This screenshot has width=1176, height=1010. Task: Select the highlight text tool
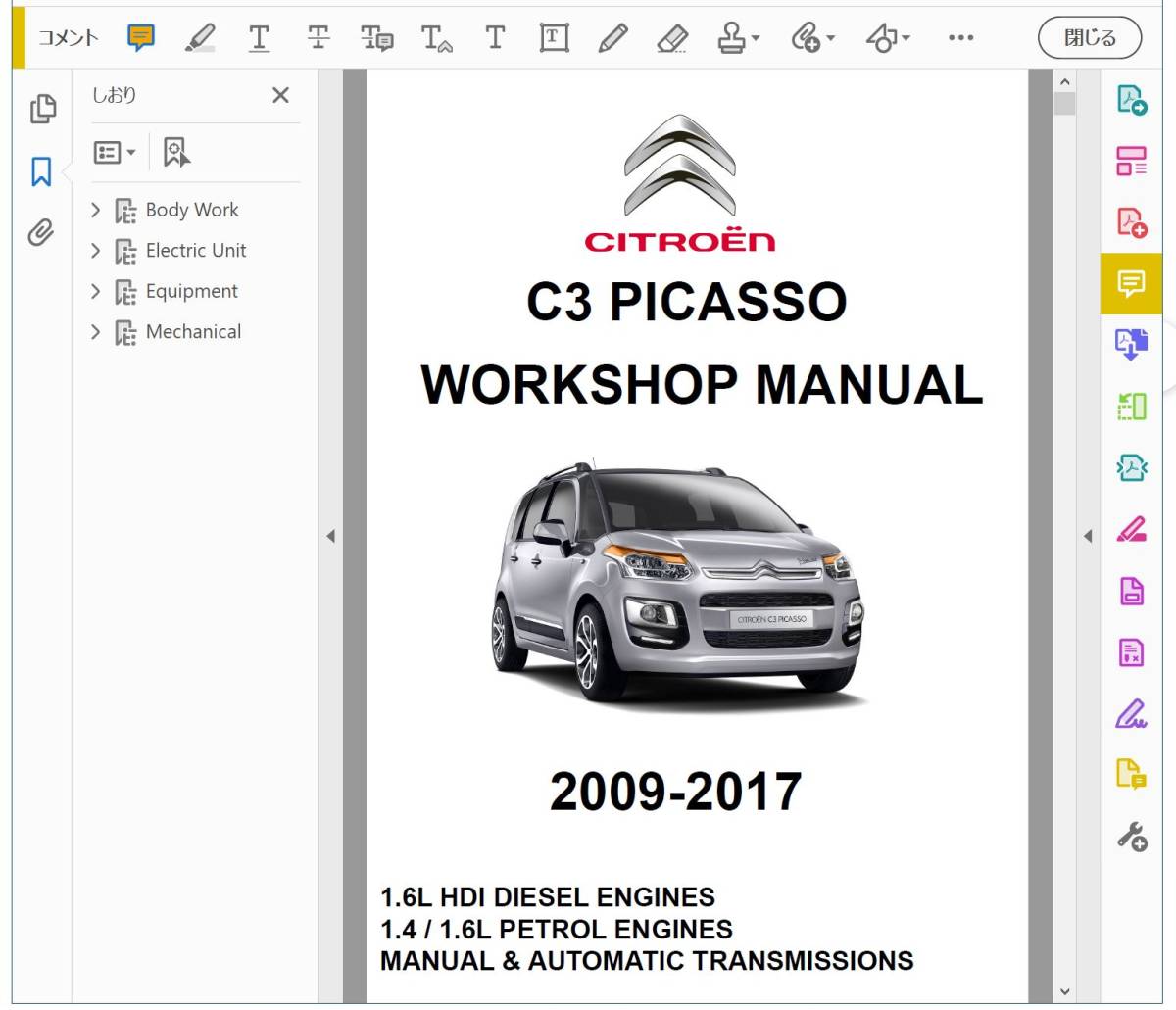tap(200, 38)
